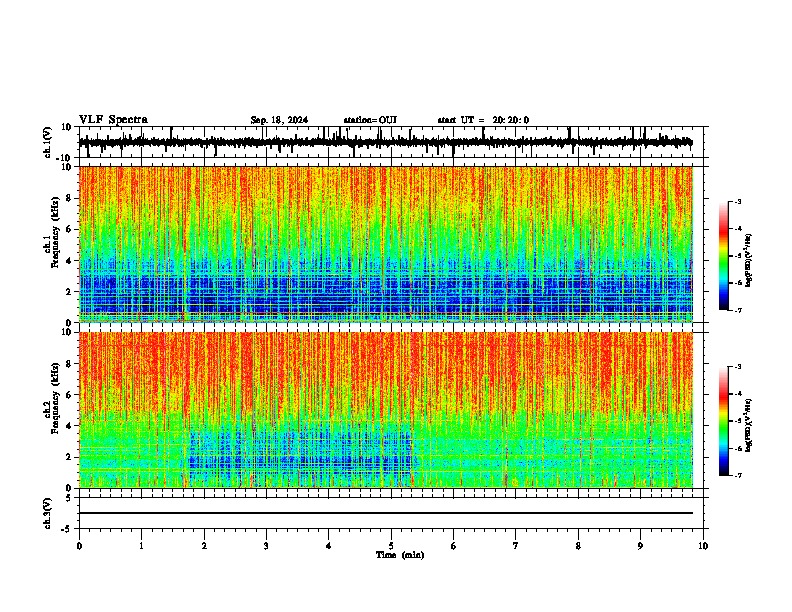The height and width of the screenshot is (612, 792).
Task: Click time axis tick label "1"
Action: click(x=141, y=546)
